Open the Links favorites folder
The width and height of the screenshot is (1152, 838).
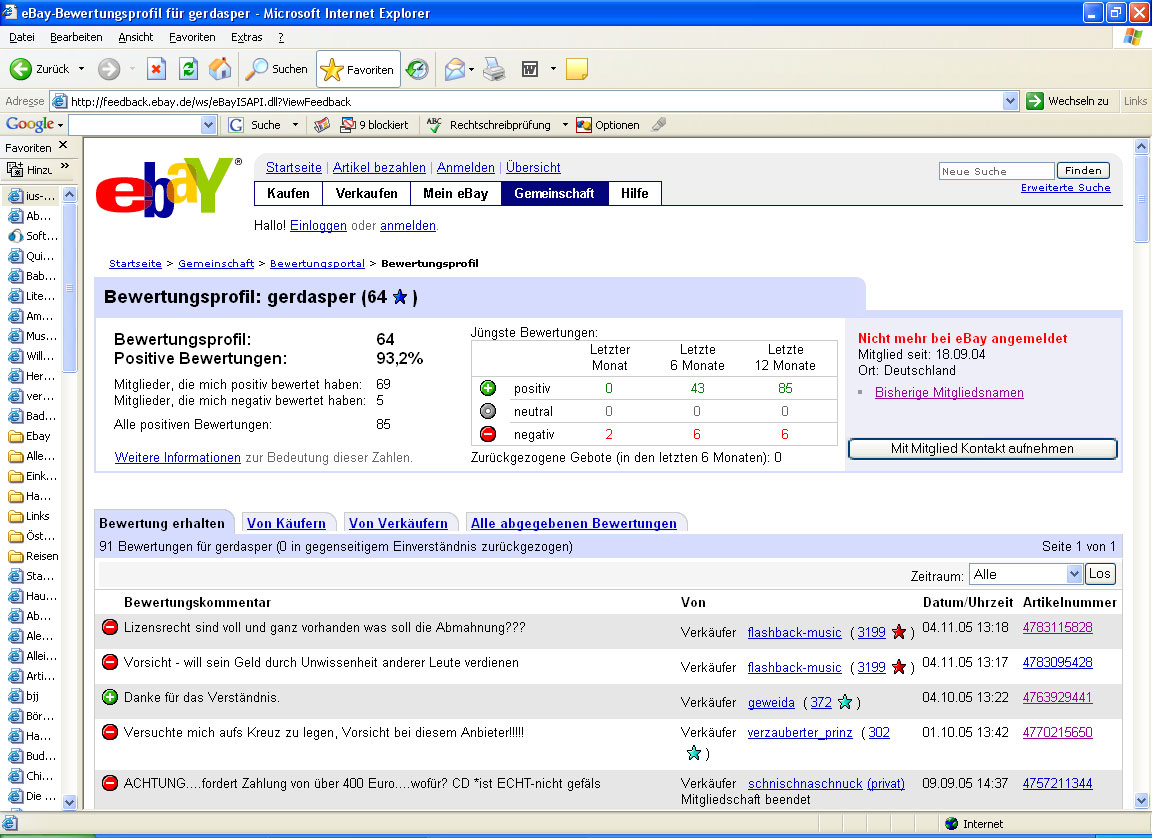pyautogui.click(x=29, y=516)
